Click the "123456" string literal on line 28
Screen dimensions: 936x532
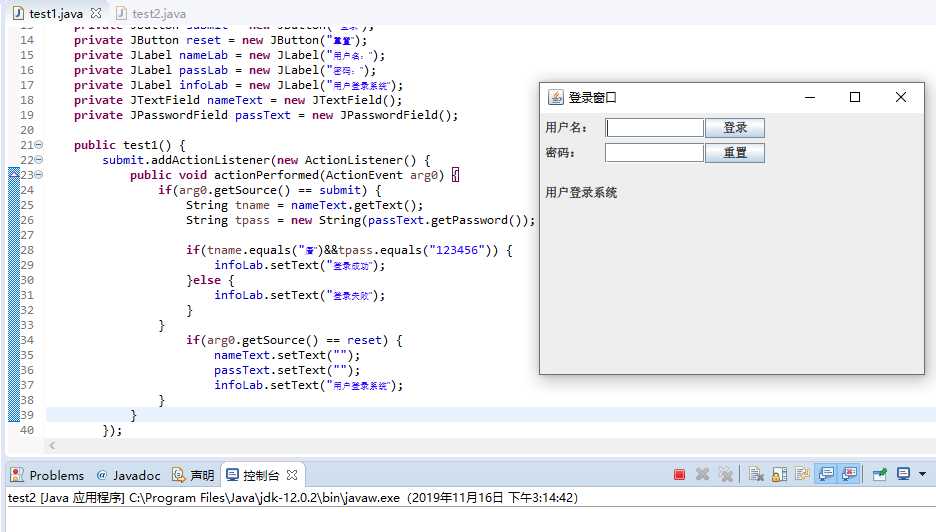(x=457, y=250)
